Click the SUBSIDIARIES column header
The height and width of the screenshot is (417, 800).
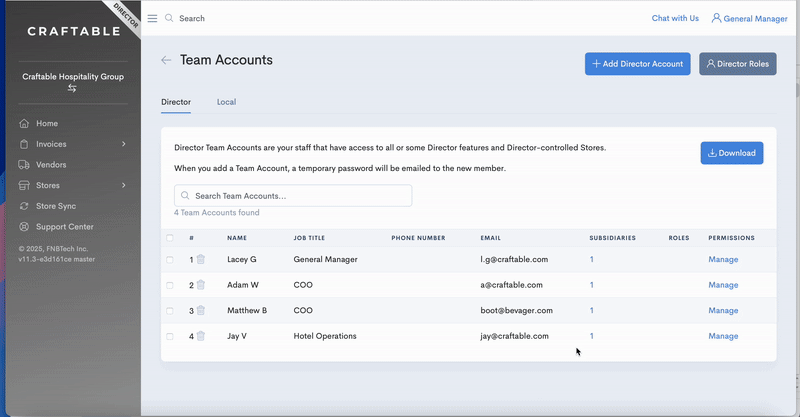point(613,238)
